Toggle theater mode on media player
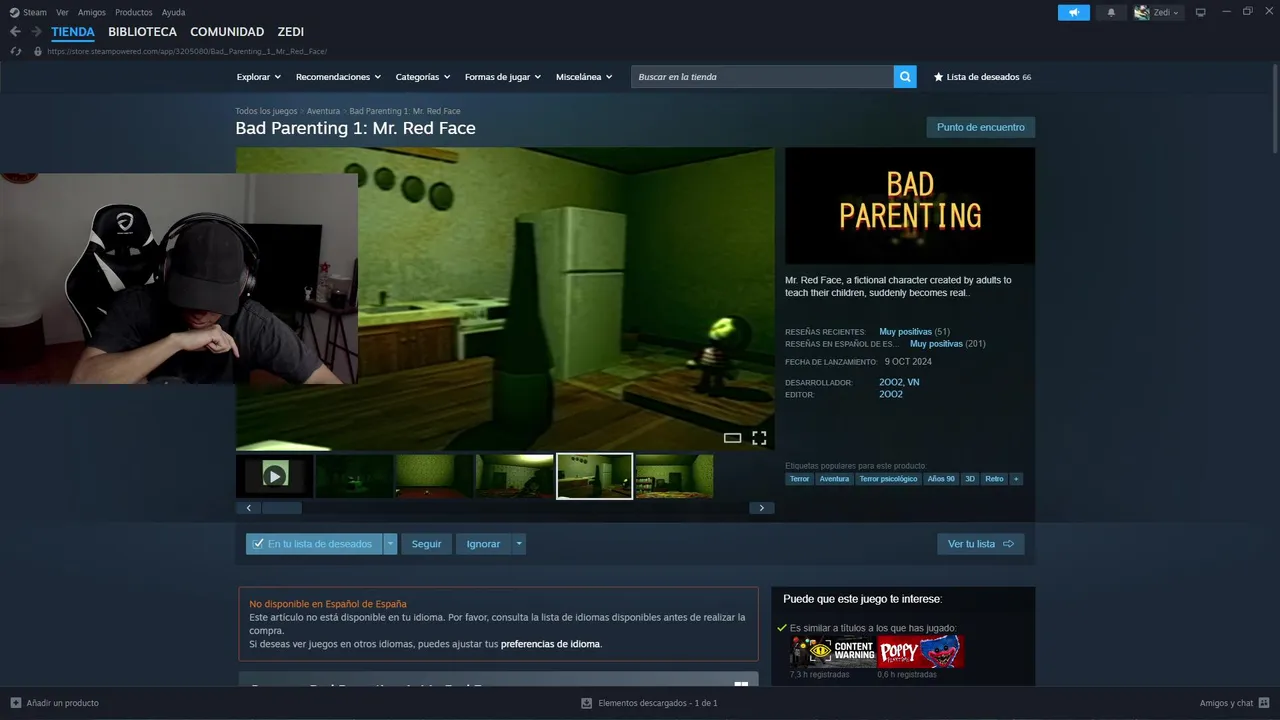 732,438
